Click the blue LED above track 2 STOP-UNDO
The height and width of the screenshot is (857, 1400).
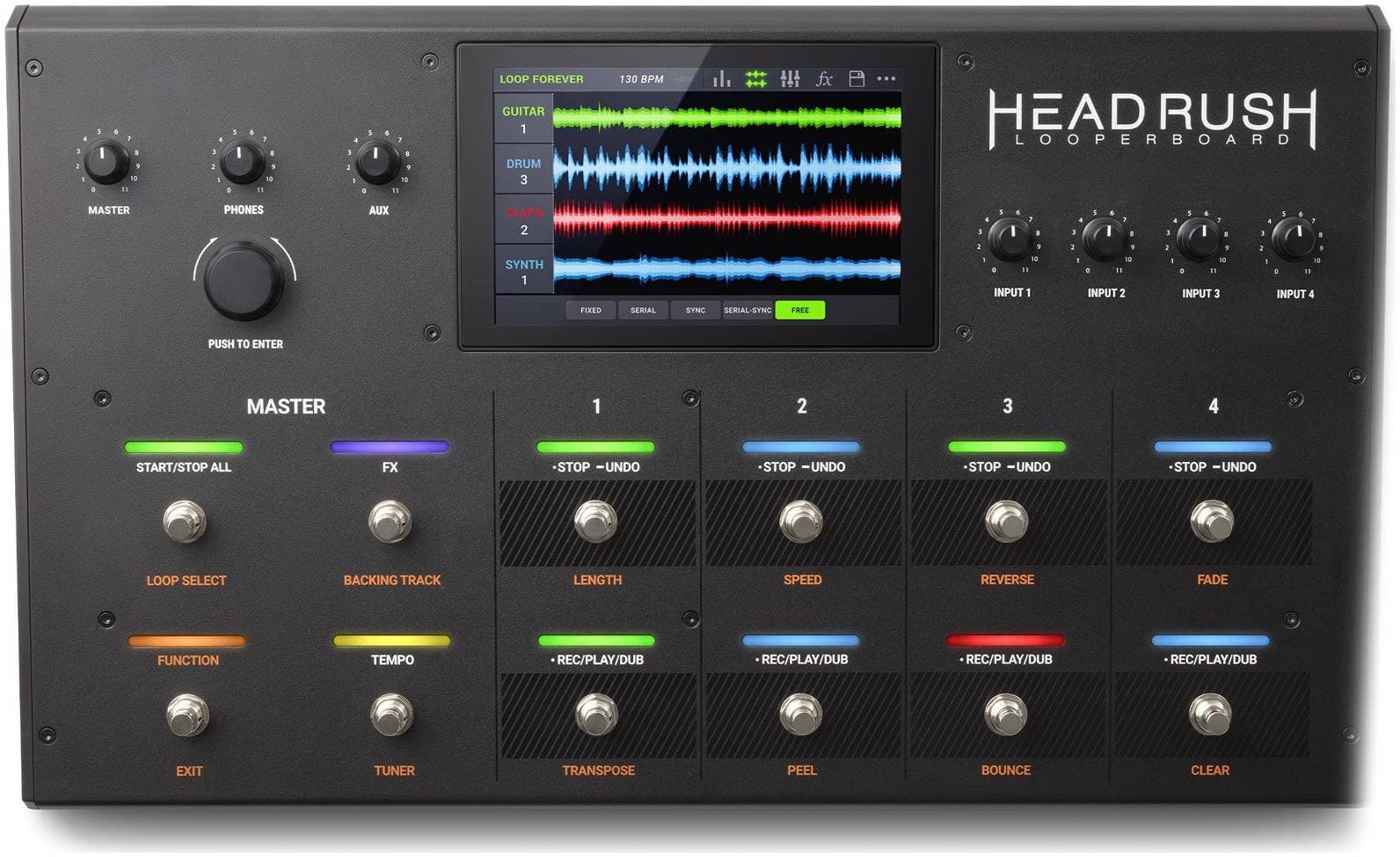click(801, 447)
